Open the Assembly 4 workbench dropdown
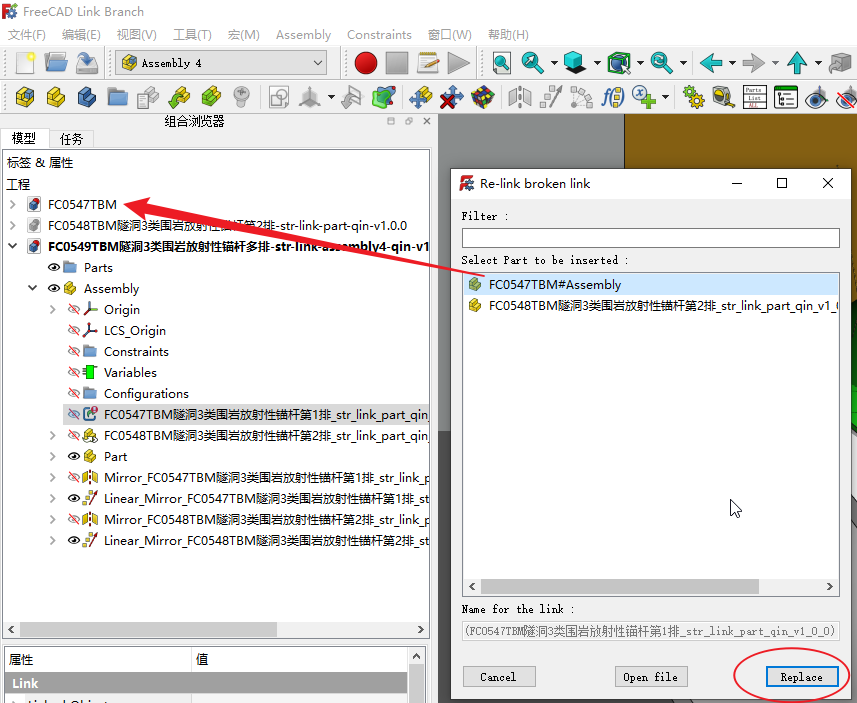857x703 pixels. click(222, 63)
